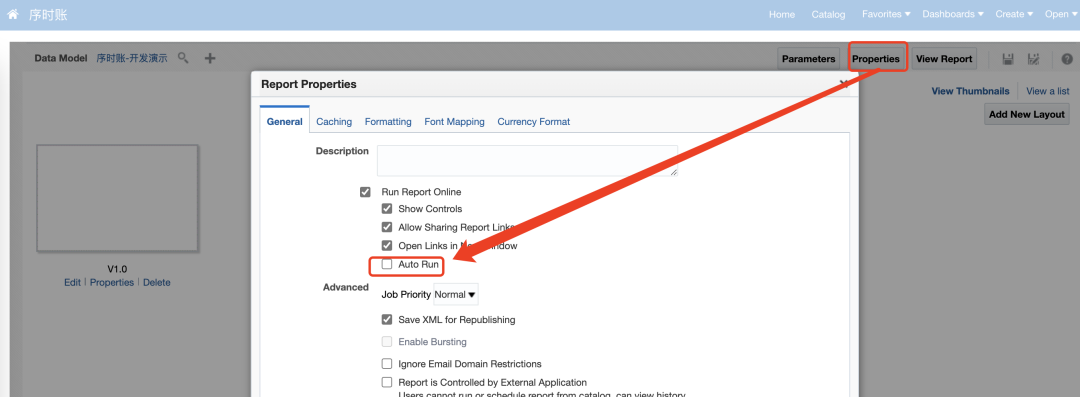Click the V1.0 layout name
The image size is (1080, 397).
click(117, 269)
